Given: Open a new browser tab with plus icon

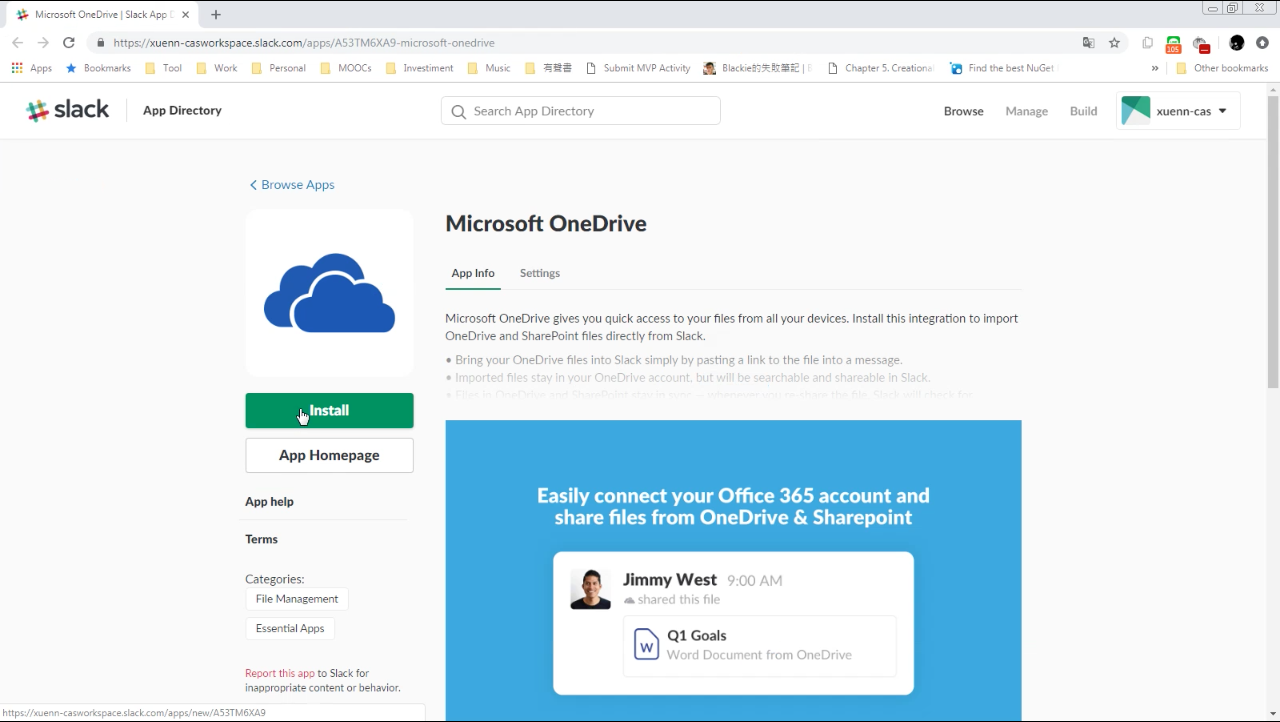Looking at the screenshot, I should 216,15.
